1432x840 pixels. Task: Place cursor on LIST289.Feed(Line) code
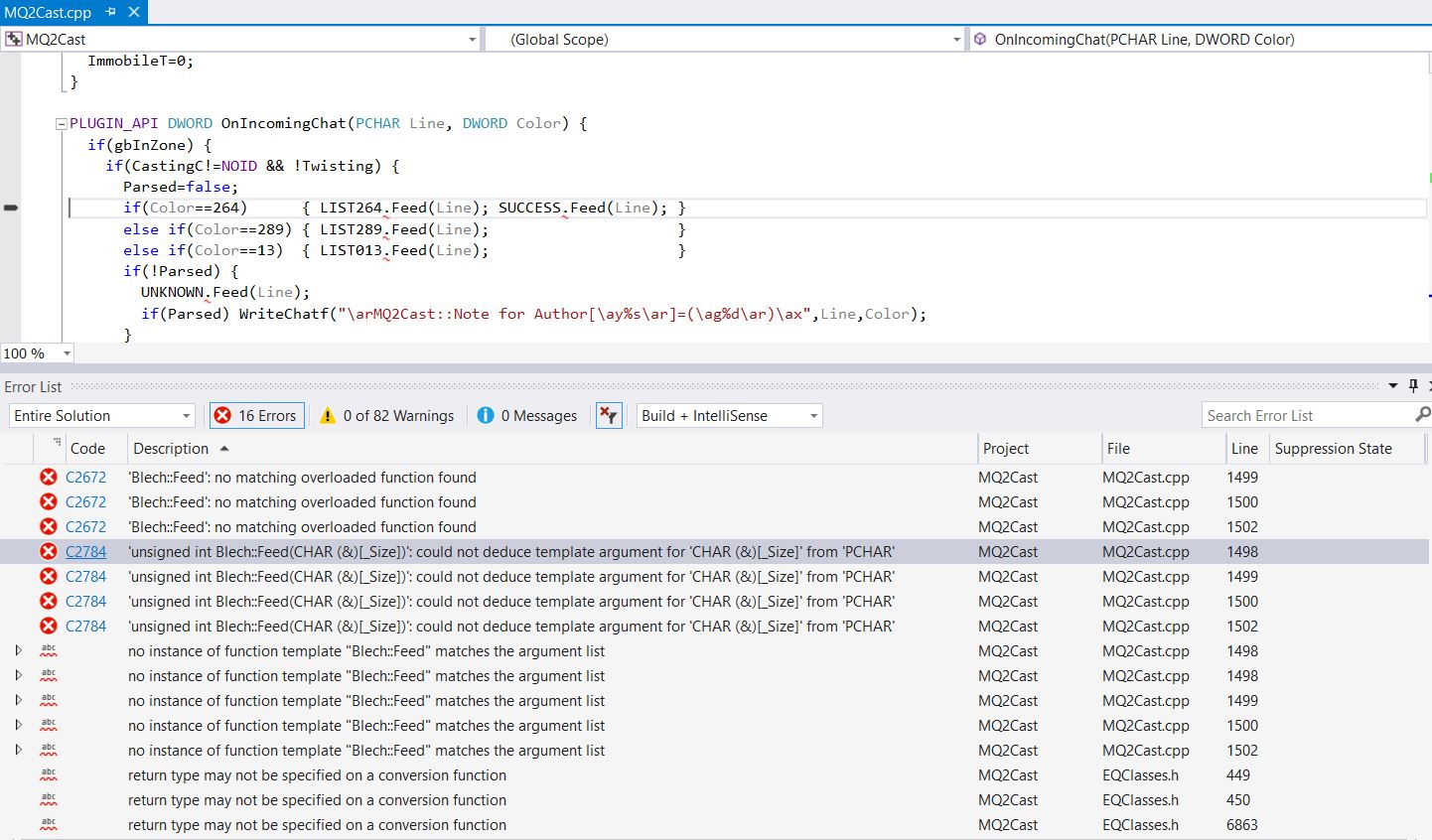click(403, 229)
